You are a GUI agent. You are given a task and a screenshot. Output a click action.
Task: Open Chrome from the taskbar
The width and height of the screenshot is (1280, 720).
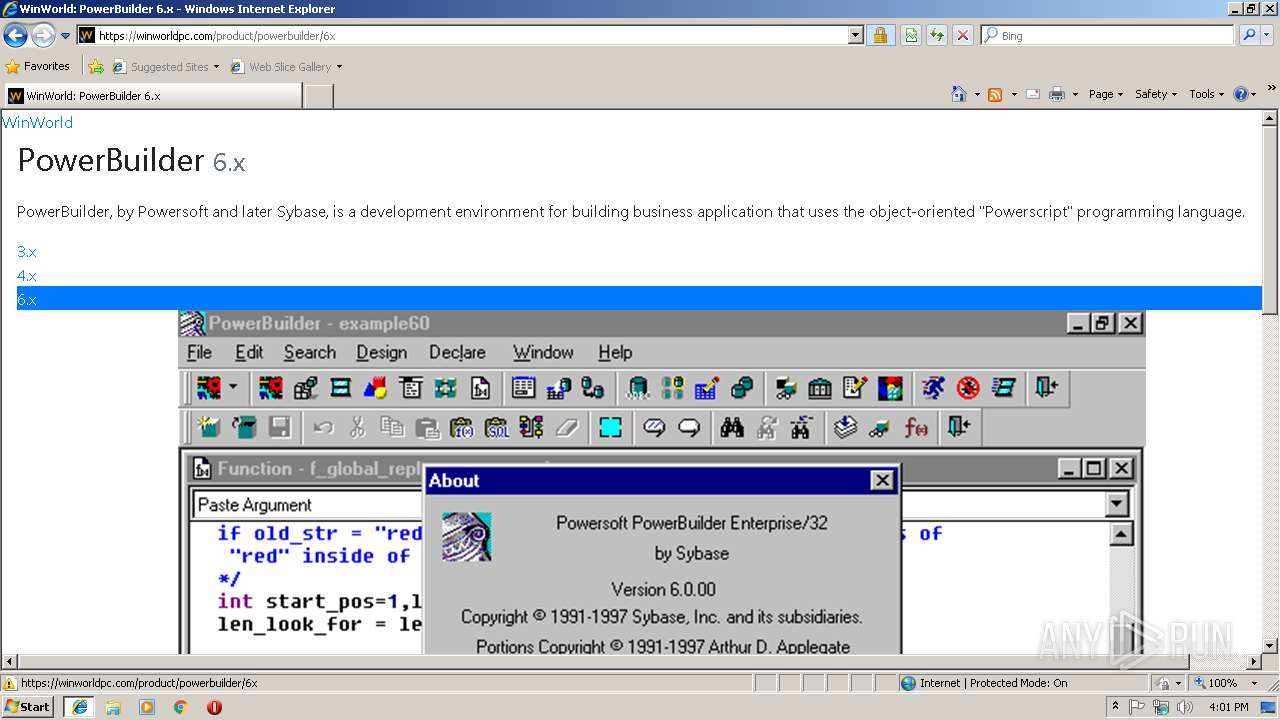click(x=181, y=707)
